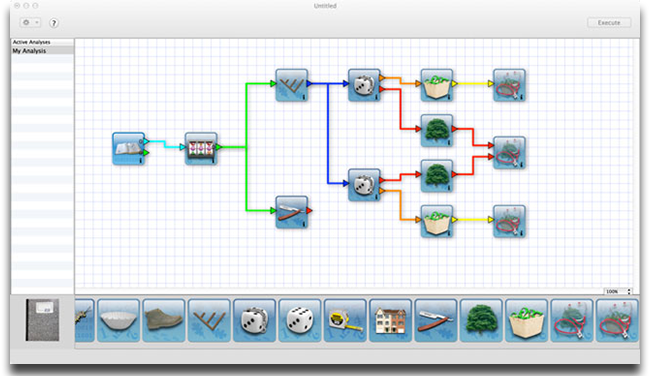
Task: Choose the chained dice tool in palette
Action: pyautogui.click(x=254, y=320)
